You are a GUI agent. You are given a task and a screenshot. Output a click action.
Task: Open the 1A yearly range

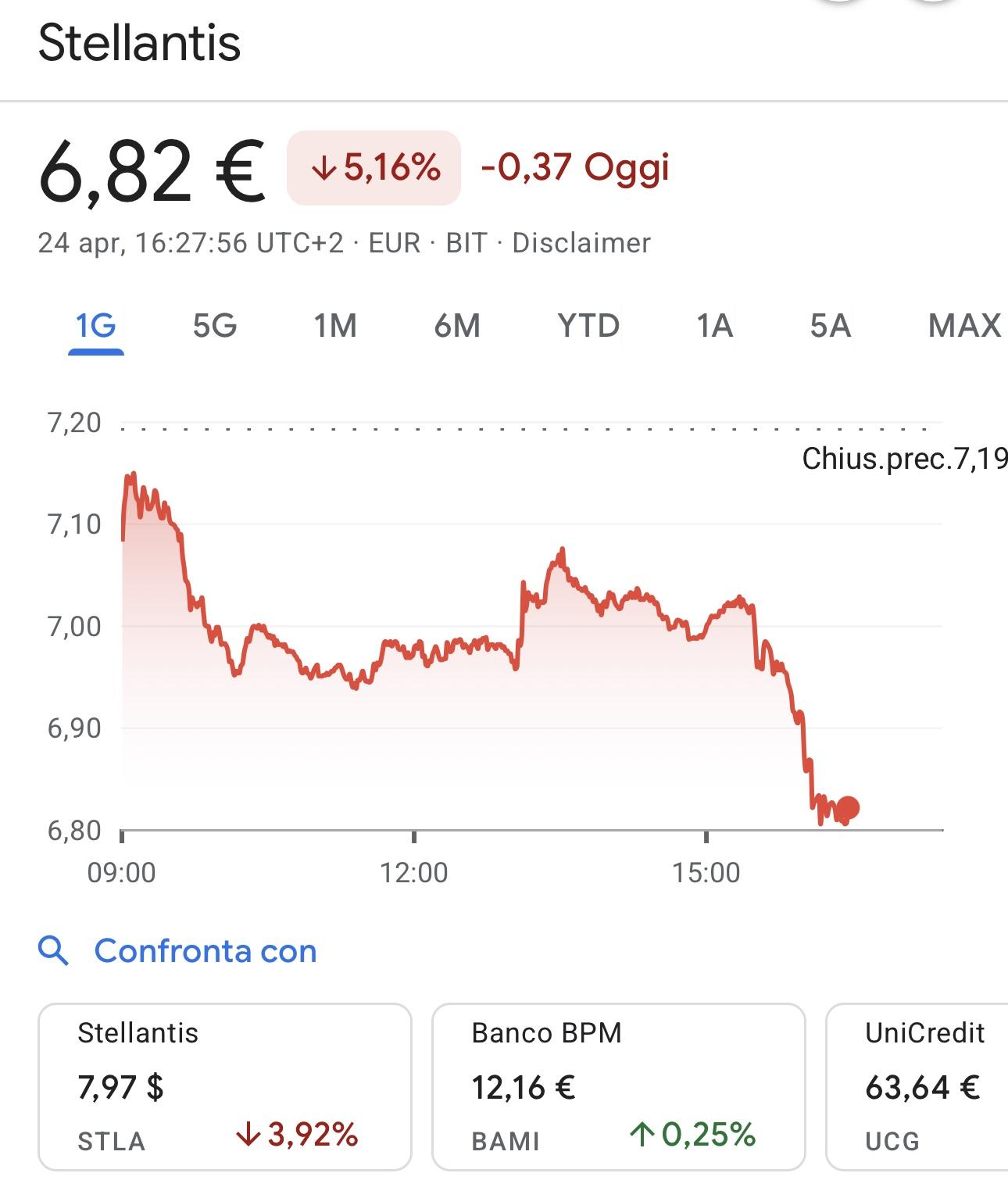tap(714, 325)
